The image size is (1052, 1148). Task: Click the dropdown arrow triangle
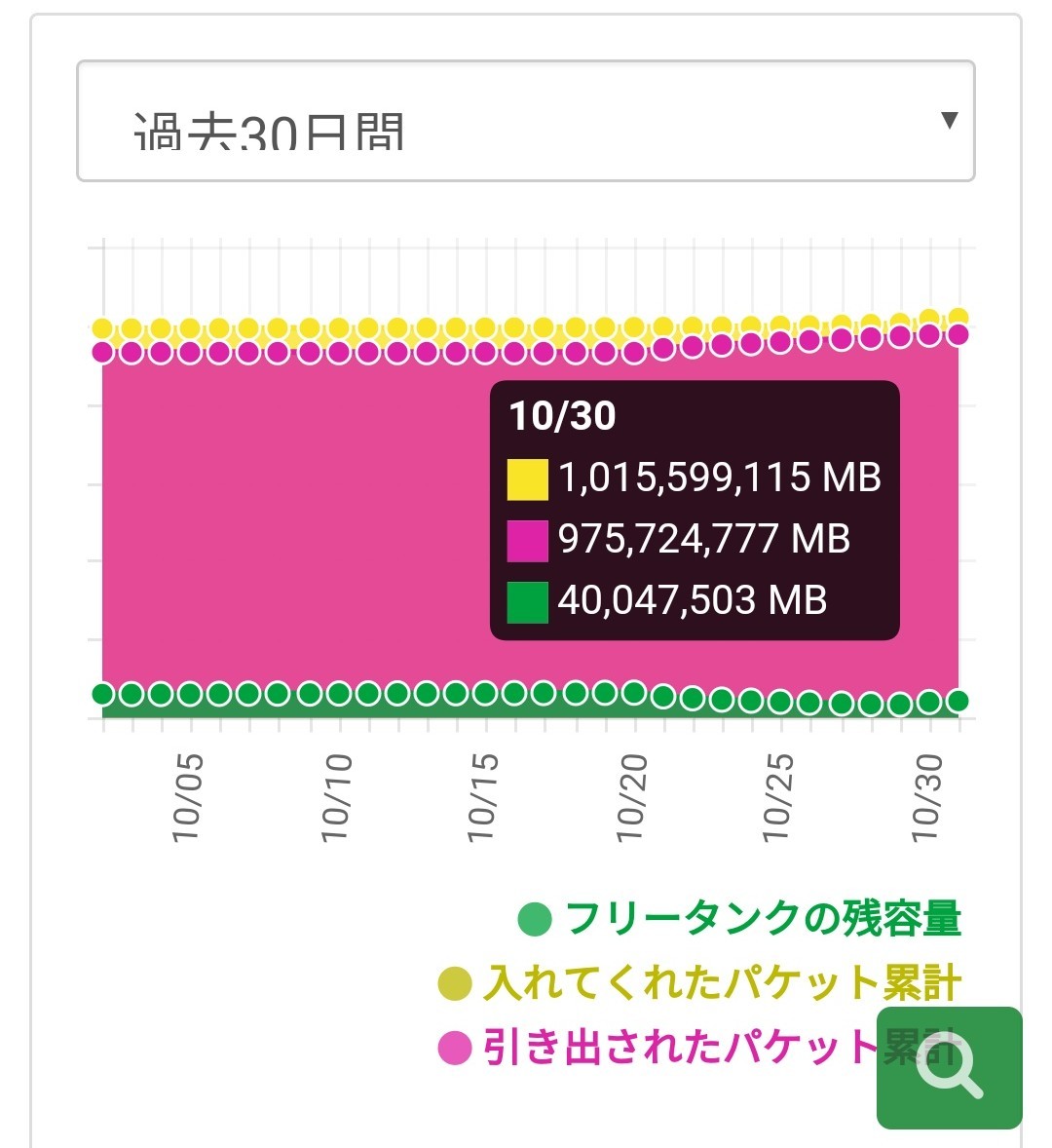tap(949, 120)
